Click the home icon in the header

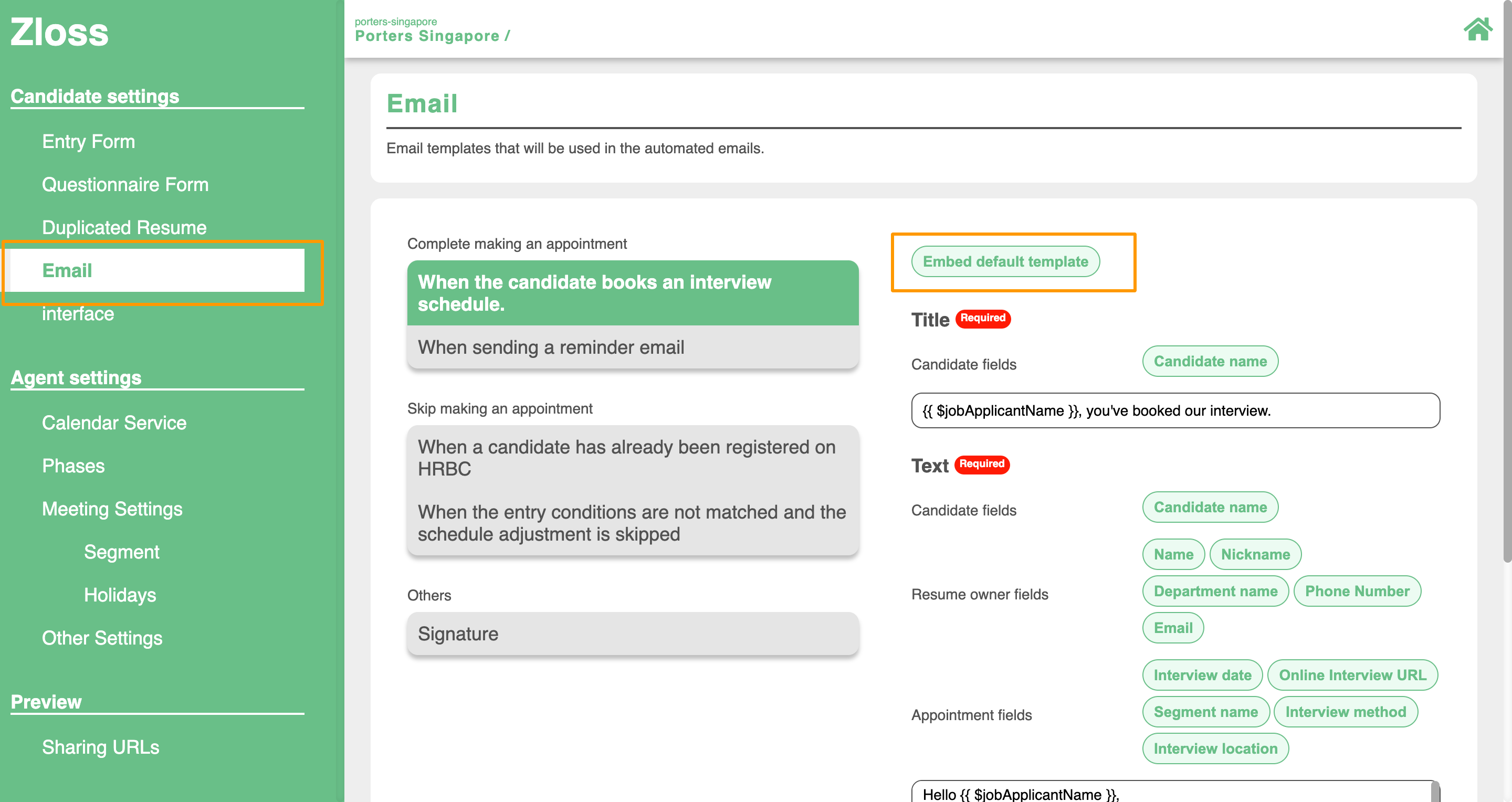coord(1477,29)
